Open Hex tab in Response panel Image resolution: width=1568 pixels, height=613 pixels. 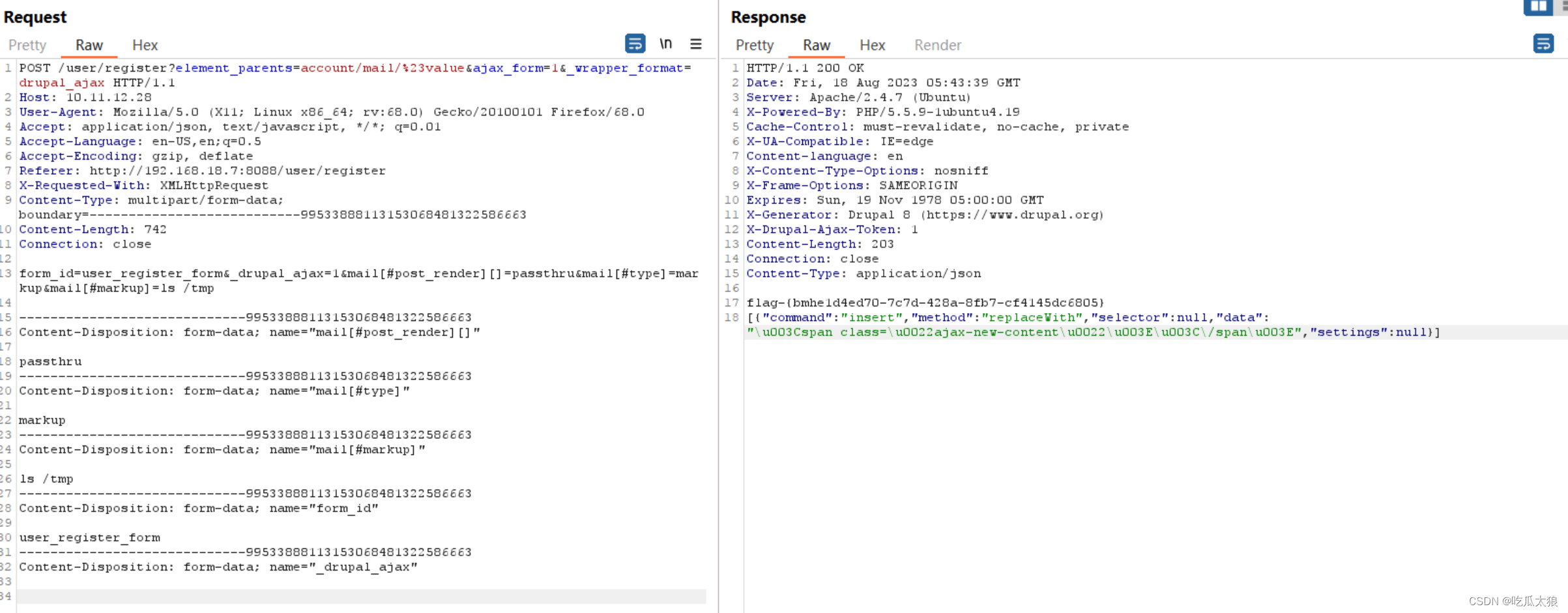tap(872, 45)
